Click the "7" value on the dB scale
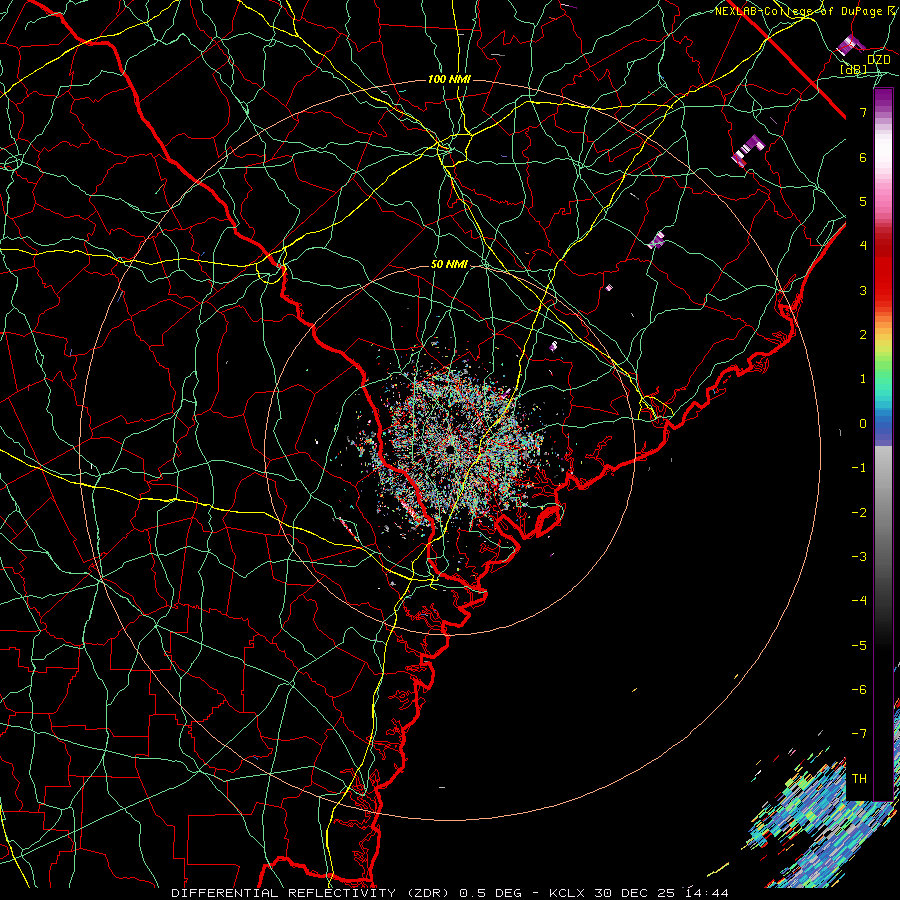Image resolution: width=900 pixels, height=900 pixels. click(x=863, y=112)
